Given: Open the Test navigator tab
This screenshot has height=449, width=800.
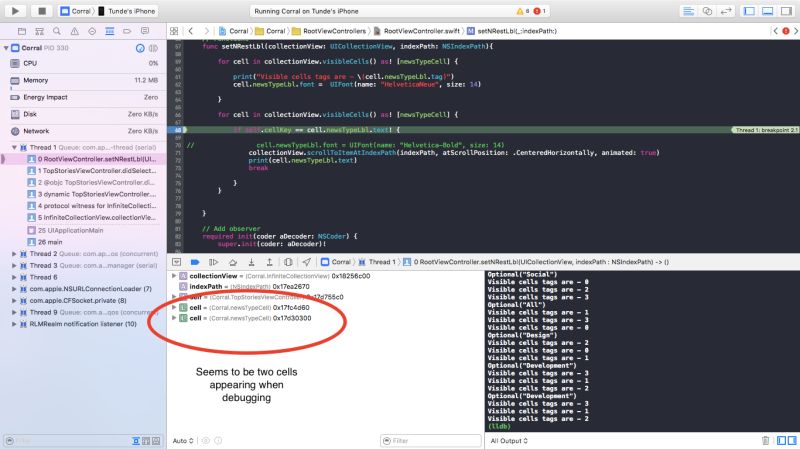Looking at the screenshot, I should click(x=92, y=31).
